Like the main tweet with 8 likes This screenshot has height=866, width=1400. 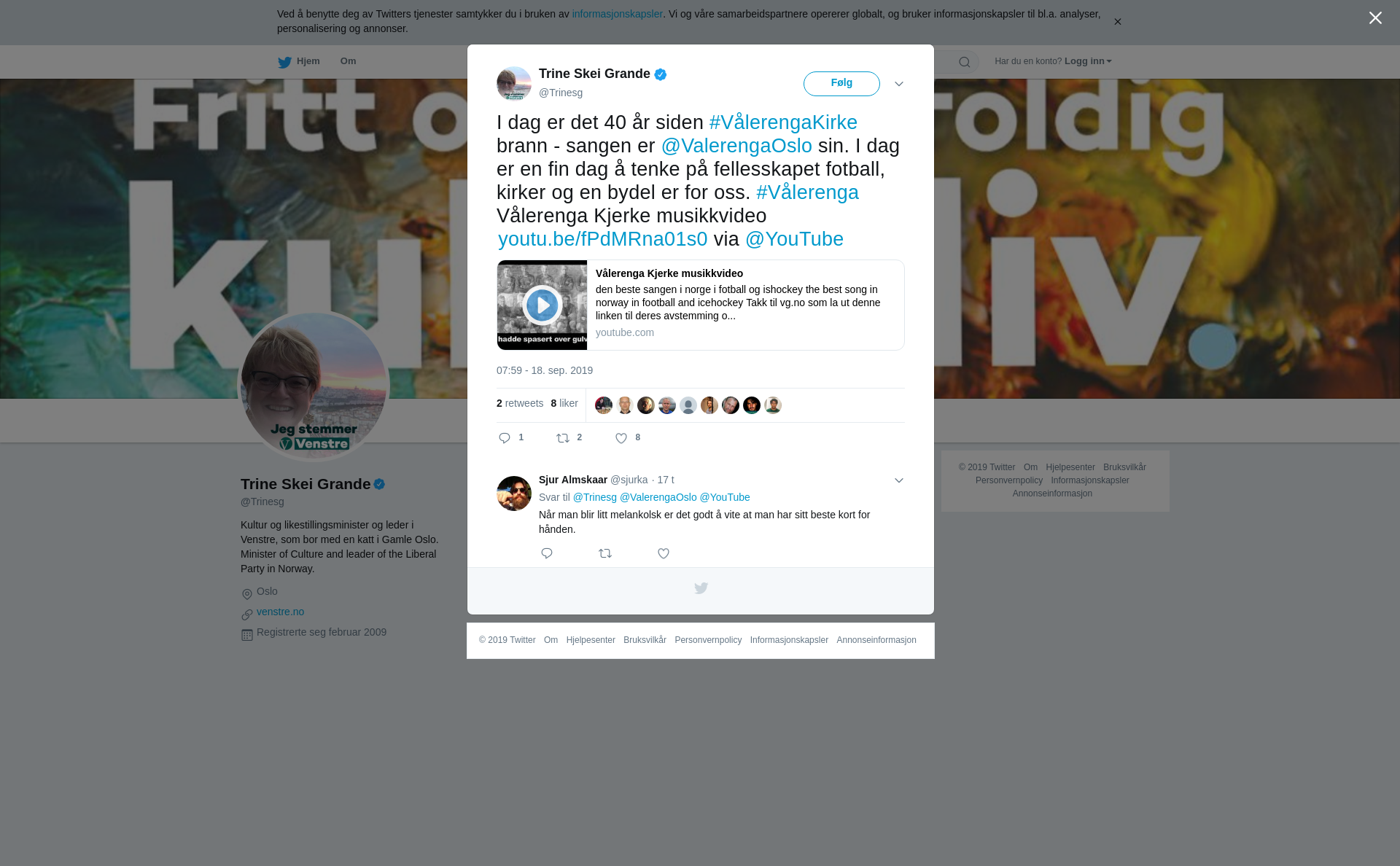pos(621,438)
